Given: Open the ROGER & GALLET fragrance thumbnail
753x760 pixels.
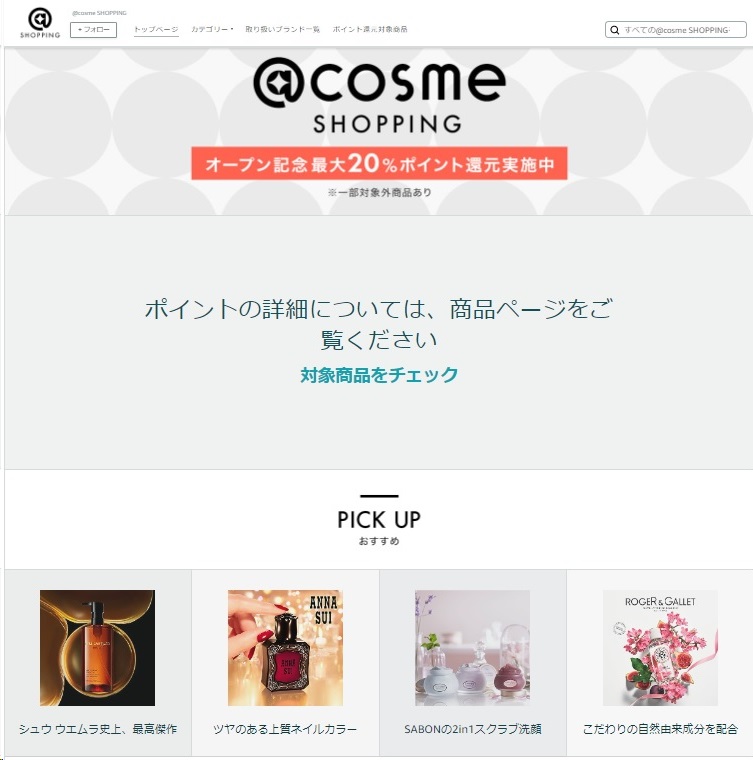Looking at the screenshot, I should pos(660,648).
